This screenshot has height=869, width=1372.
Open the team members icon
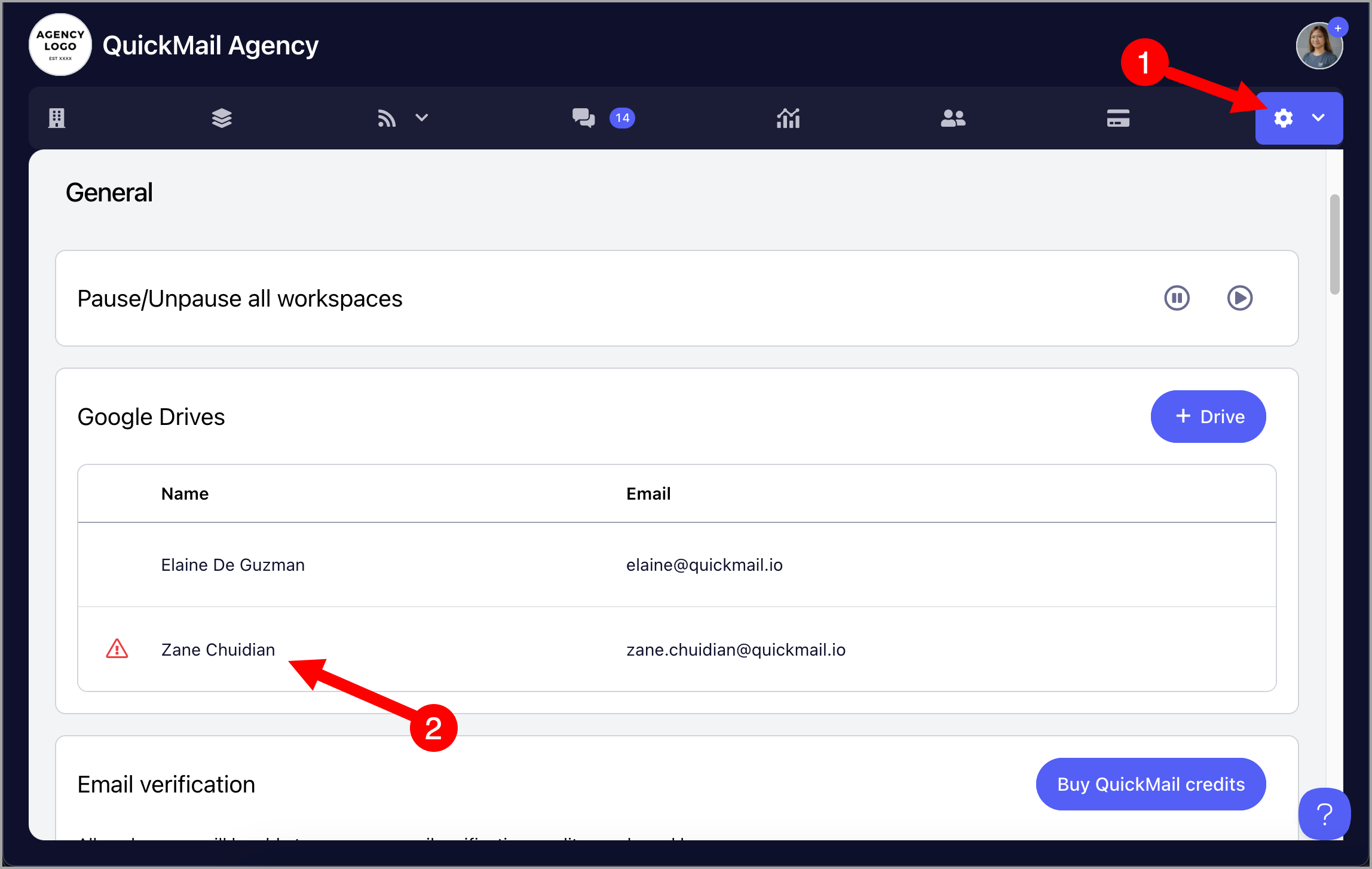953,118
